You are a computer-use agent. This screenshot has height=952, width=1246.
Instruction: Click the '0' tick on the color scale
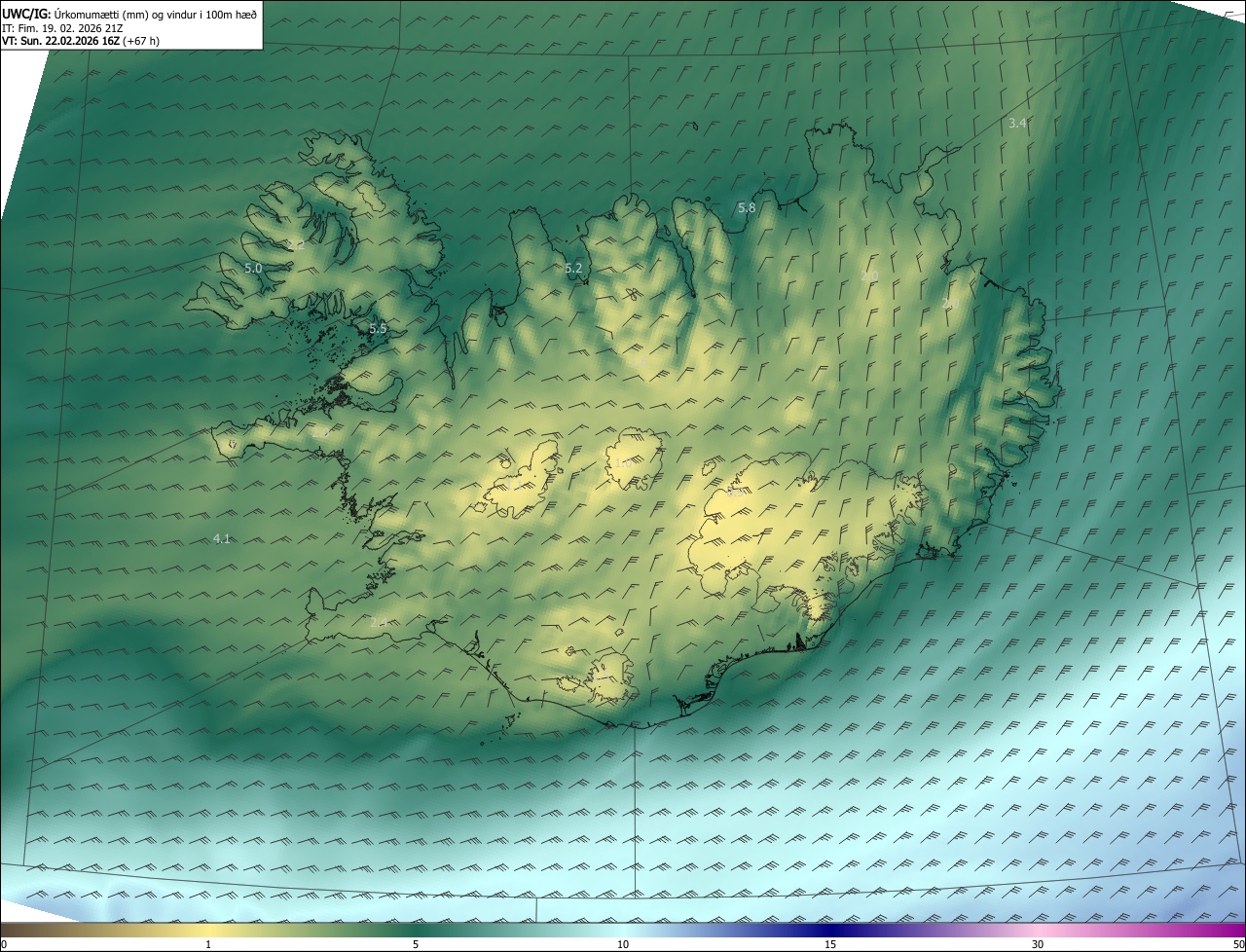[x=4, y=944]
